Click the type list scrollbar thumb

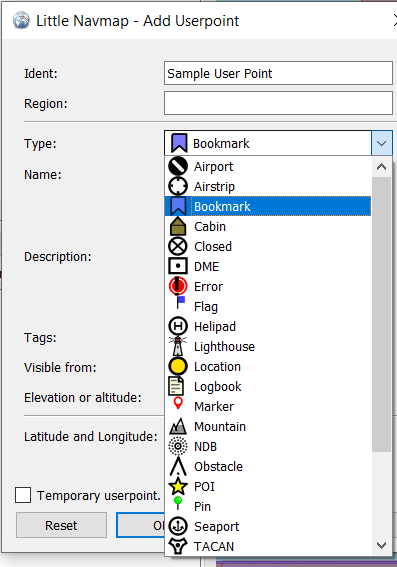point(381,314)
